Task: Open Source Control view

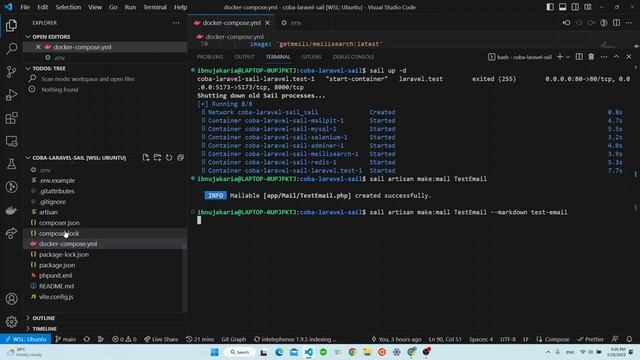Action: (x=11, y=72)
